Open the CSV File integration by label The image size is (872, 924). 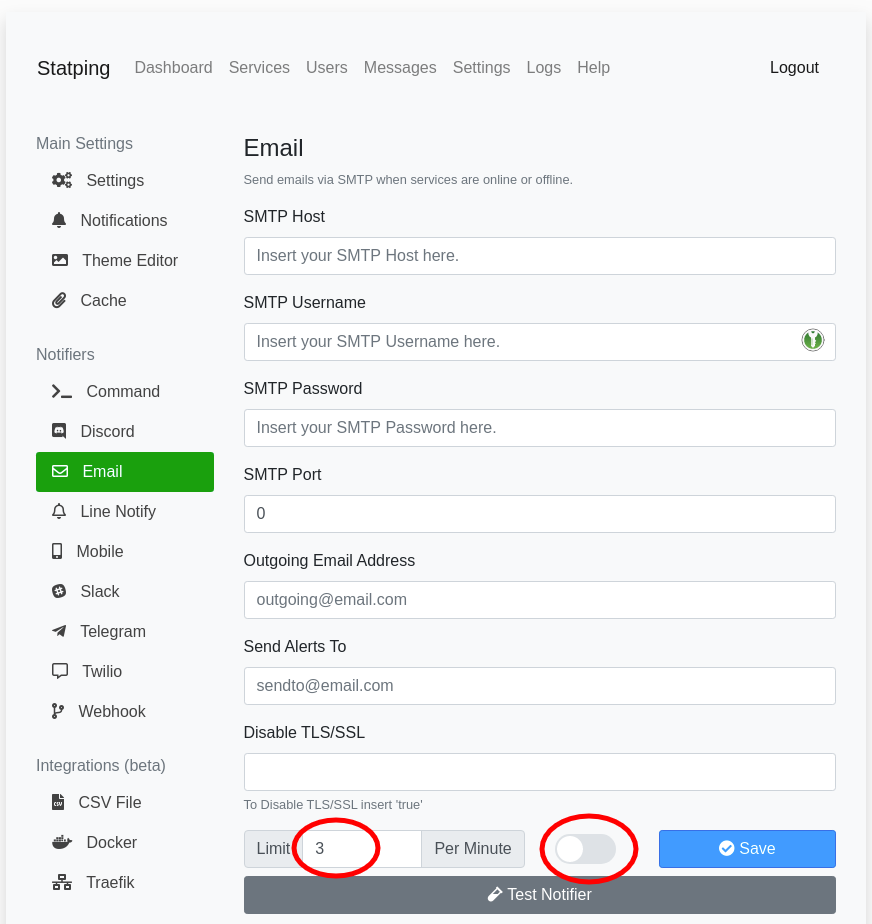click(110, 803)
